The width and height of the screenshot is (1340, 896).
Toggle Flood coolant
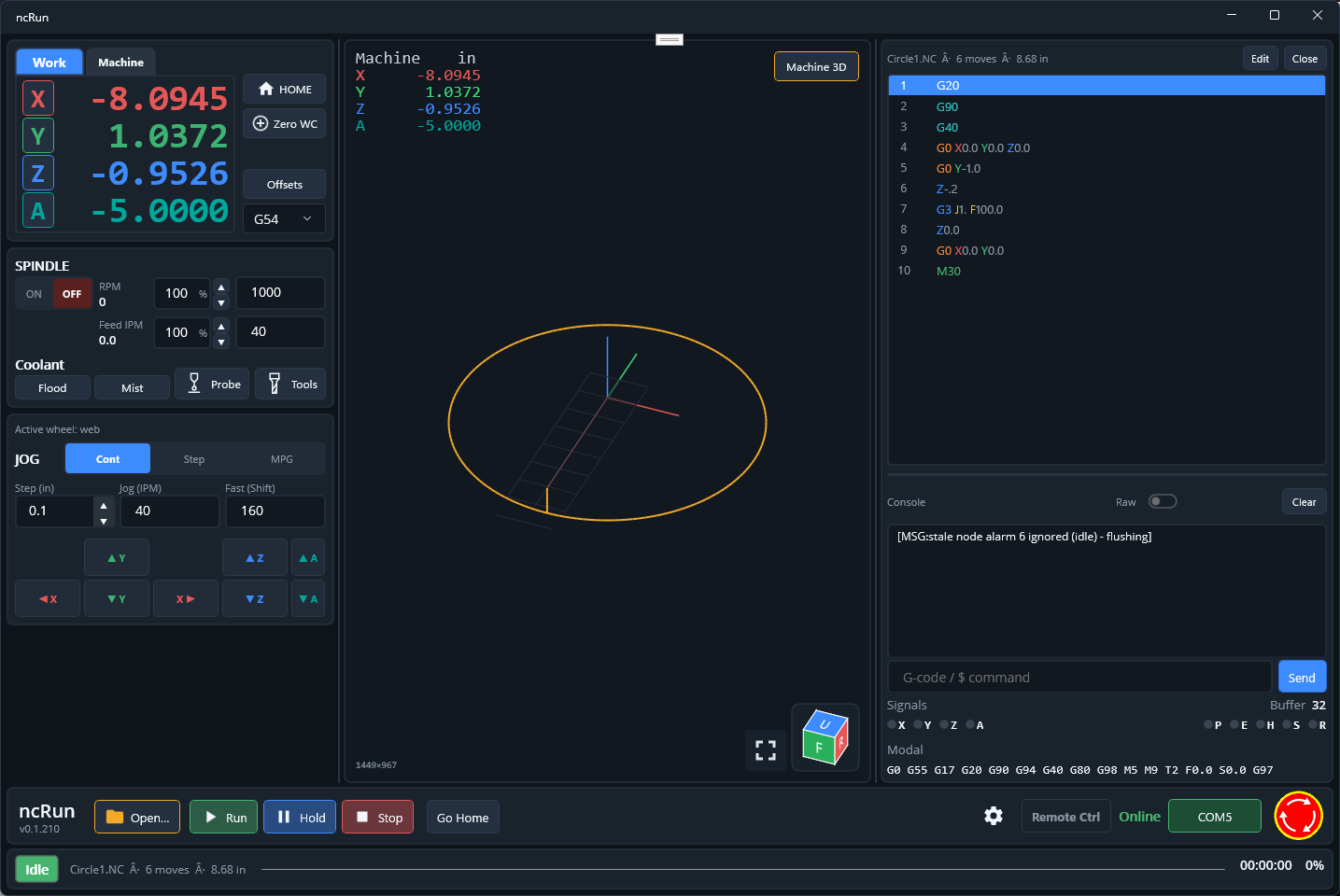coord(52,387)
